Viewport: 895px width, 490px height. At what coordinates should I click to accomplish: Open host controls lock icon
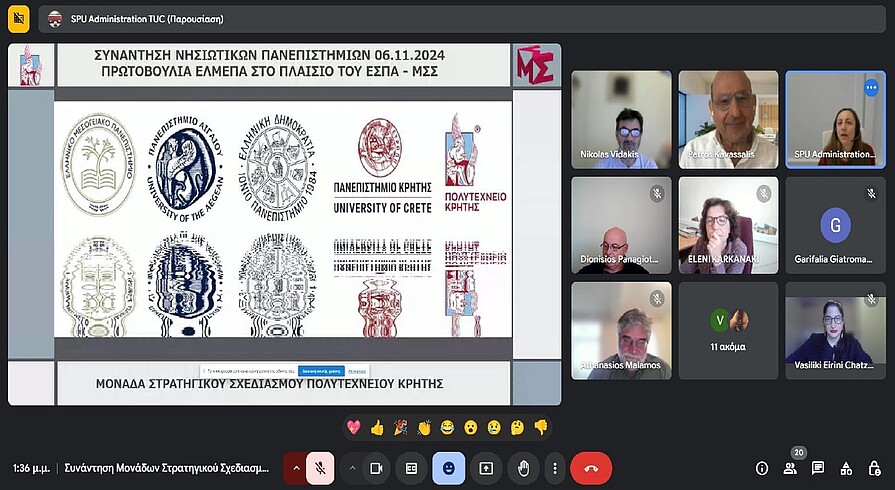pos(874,469)
